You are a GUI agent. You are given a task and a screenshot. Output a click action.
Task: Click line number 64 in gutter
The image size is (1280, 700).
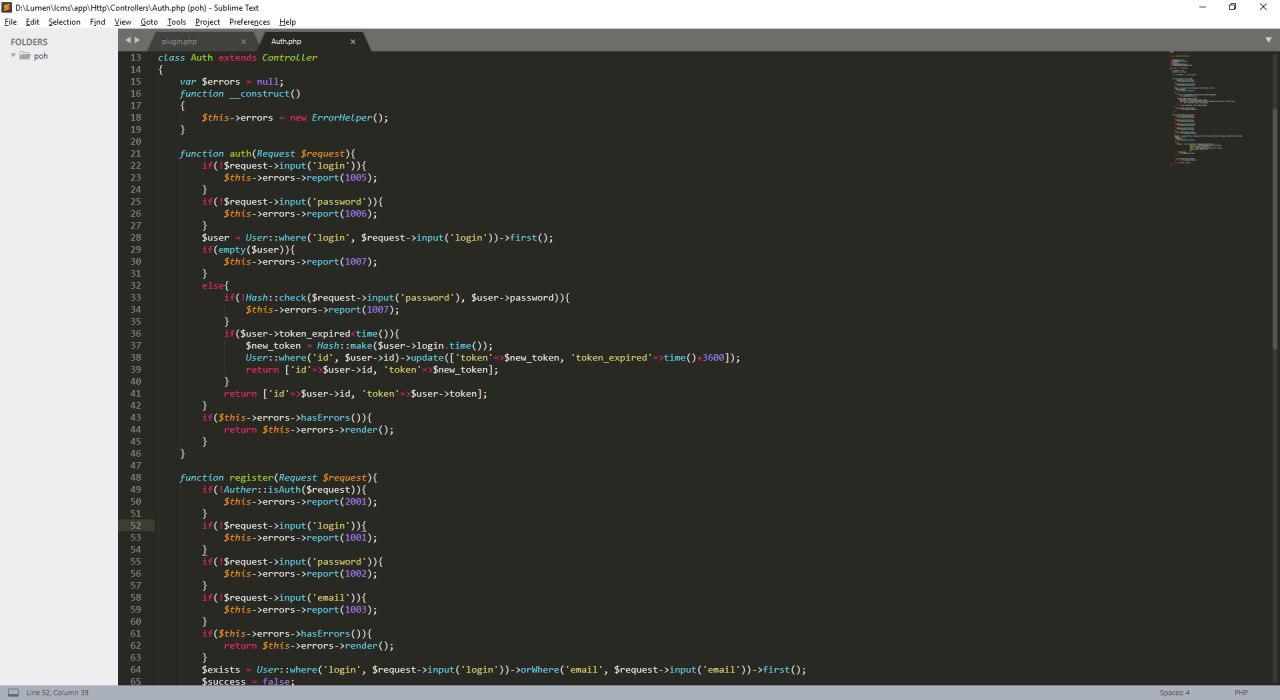(136, 670)
